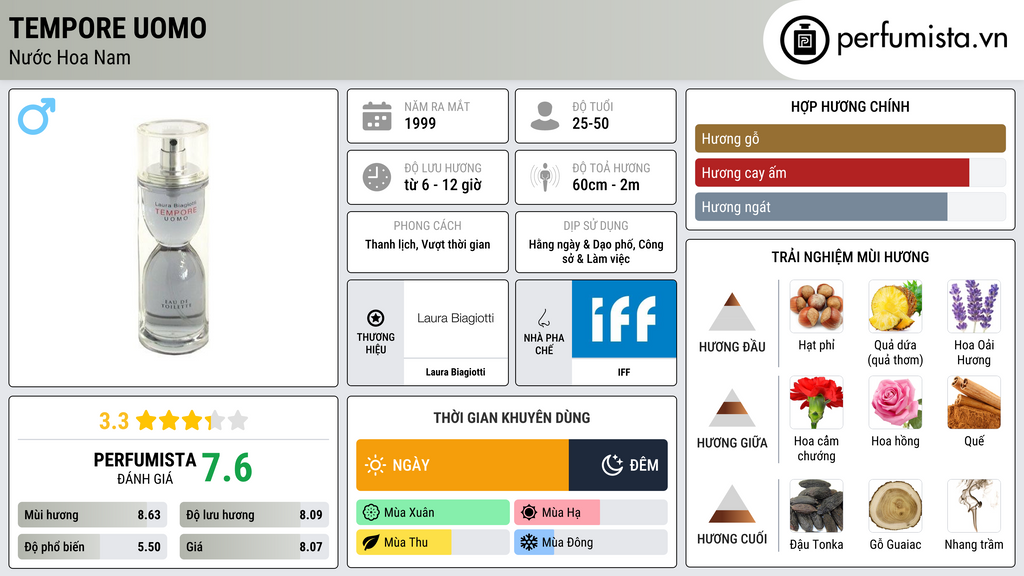Click the Mùa Đông season bar
This screenshot has height=576, width=1024.
pyautogui.click(x=591, y=543)
